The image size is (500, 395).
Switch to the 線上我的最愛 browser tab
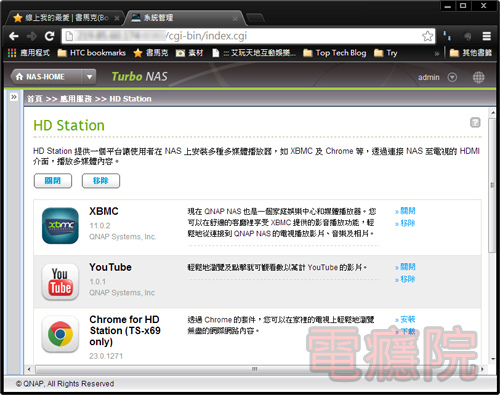click(65, 18)
